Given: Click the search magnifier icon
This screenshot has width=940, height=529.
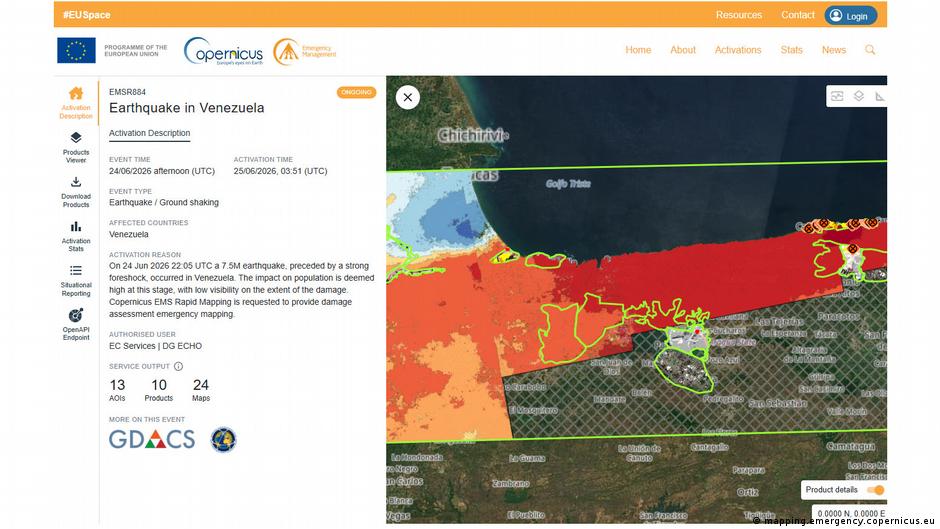Looking at the screenshot, I should point(870,50).
